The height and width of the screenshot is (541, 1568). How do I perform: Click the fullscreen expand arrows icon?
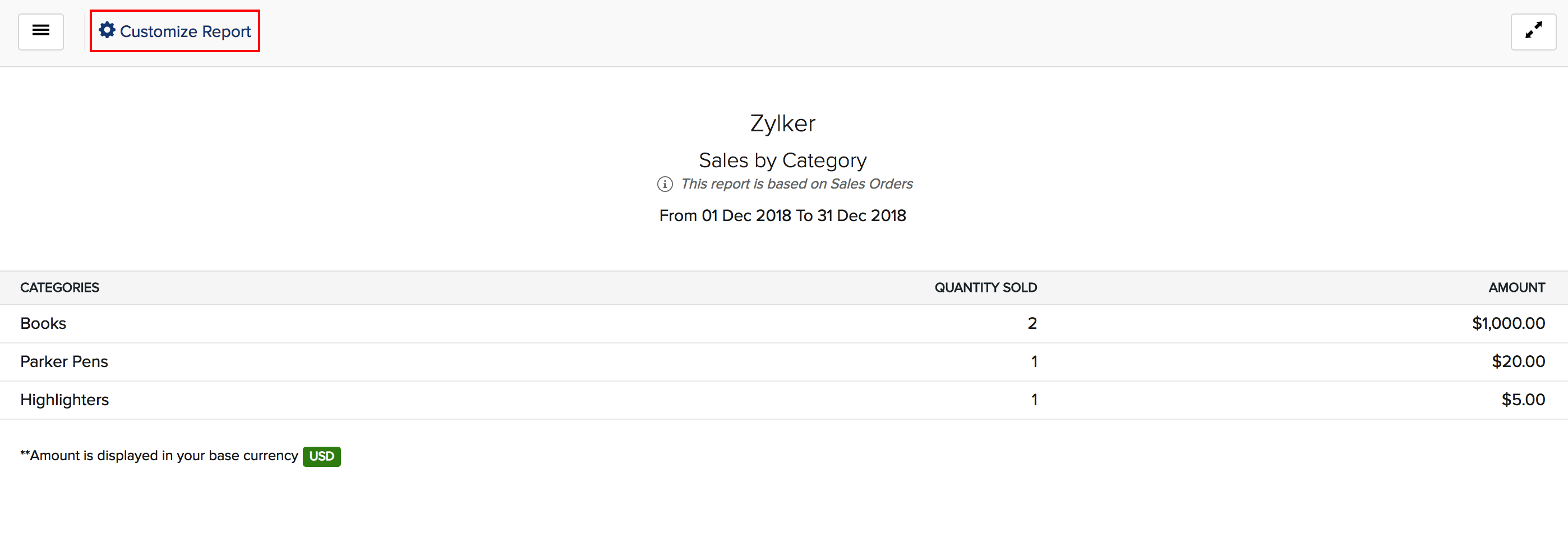[1533, 31]
